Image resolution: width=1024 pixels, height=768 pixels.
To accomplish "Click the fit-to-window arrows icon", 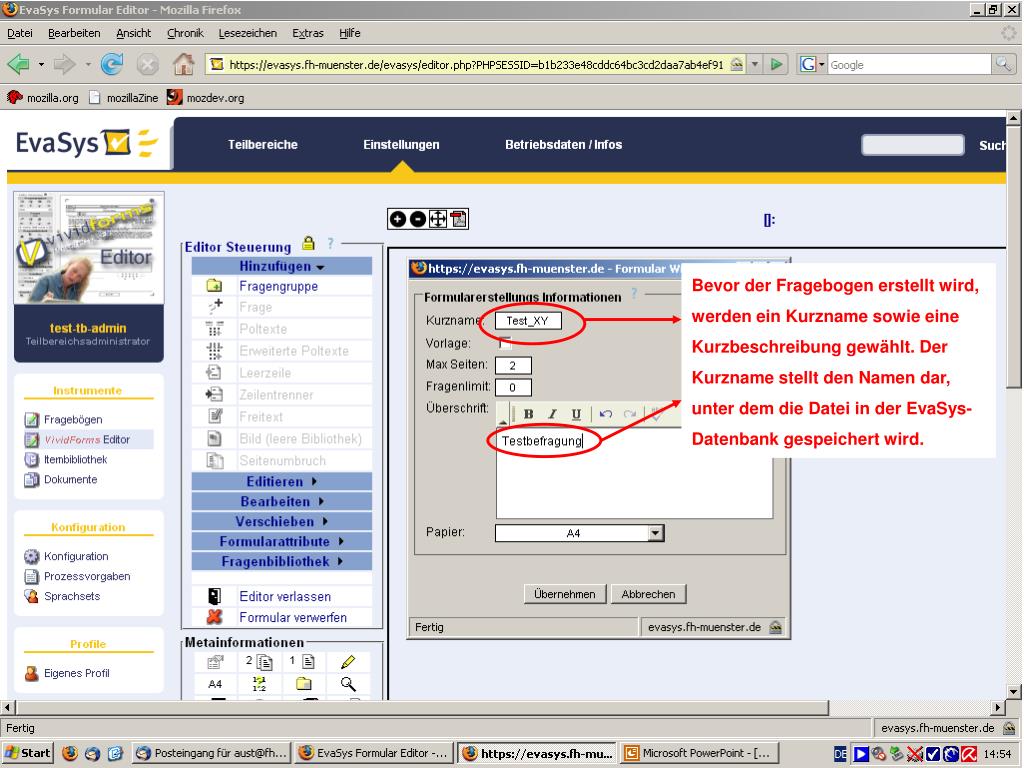I will (x=438, y=219).
